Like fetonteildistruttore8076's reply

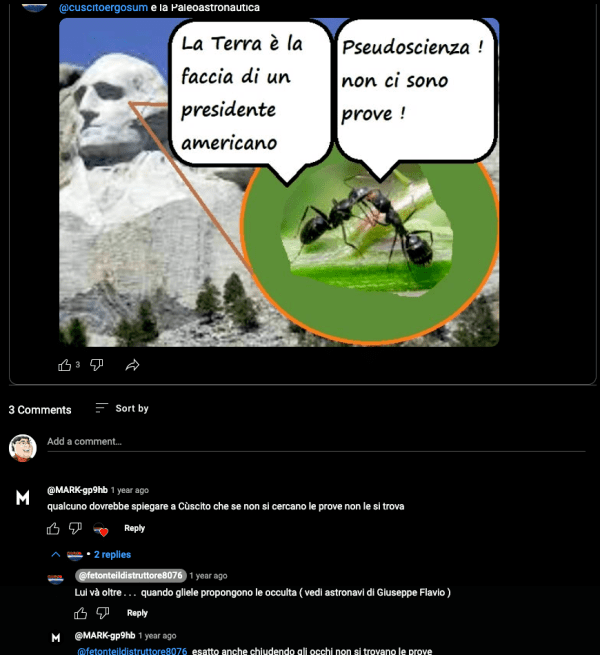[81, 613]
